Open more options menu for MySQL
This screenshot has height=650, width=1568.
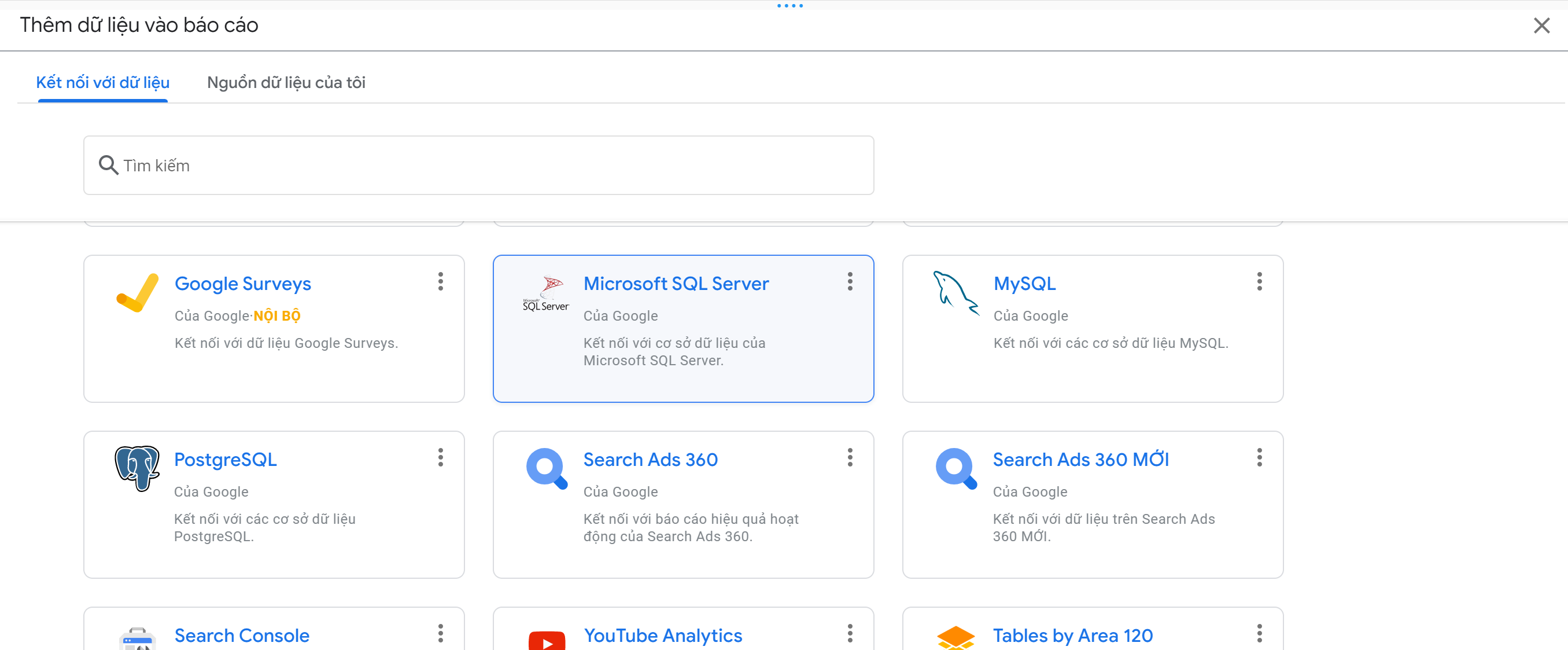click(x=1259, y=281)
